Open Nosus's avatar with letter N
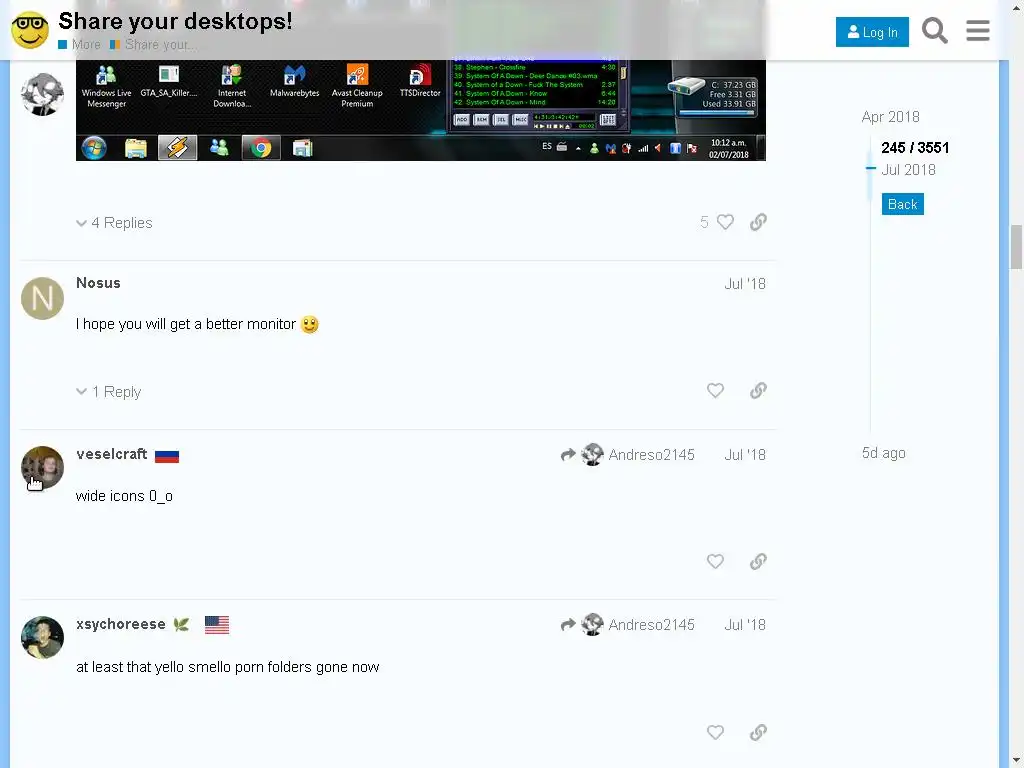The width and height of the screenshot is (1024, 768). point(42,298)
